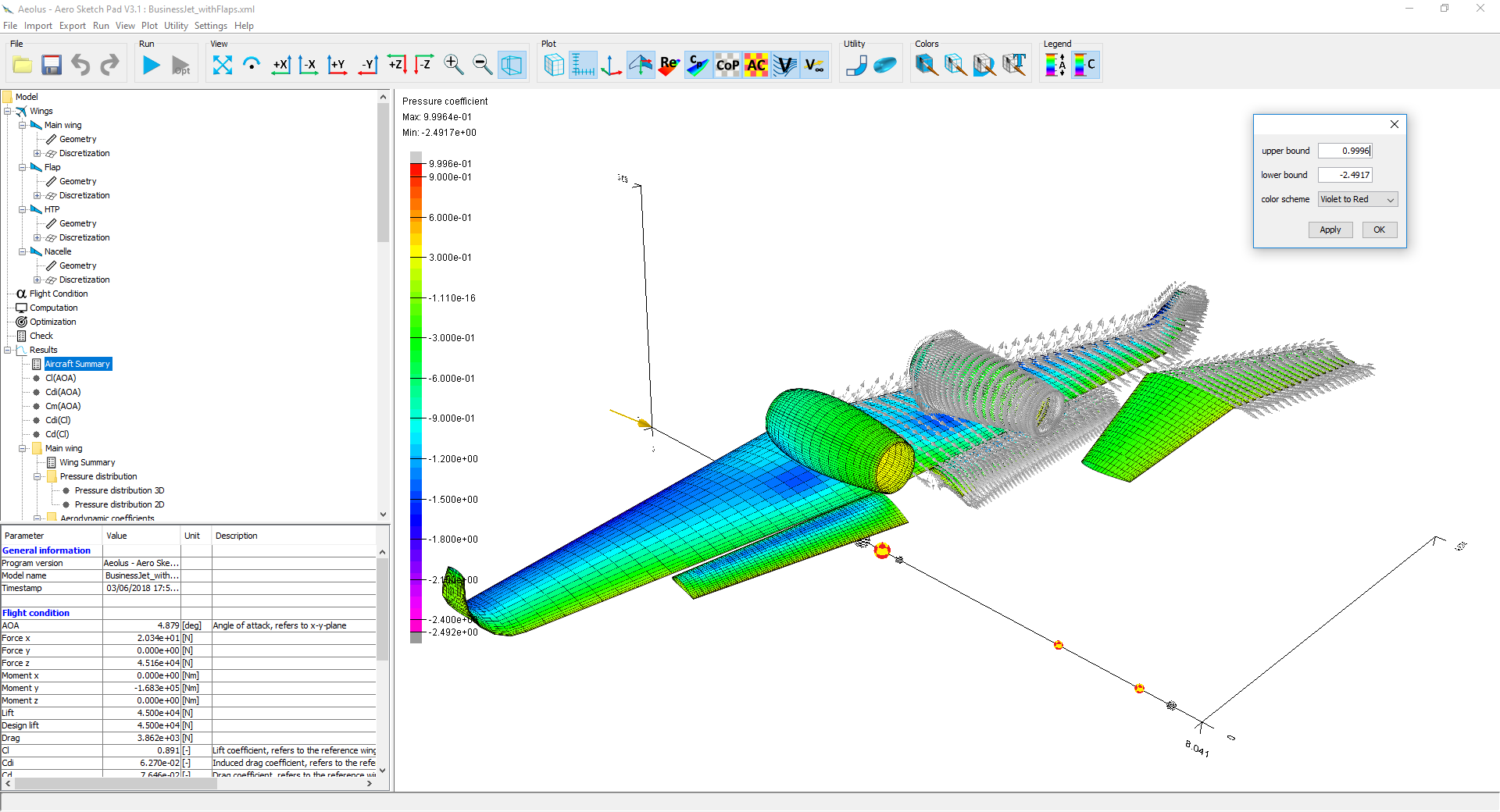Select the Re plot icon
The image size is (1500, 812).
[x=669, y=65]
